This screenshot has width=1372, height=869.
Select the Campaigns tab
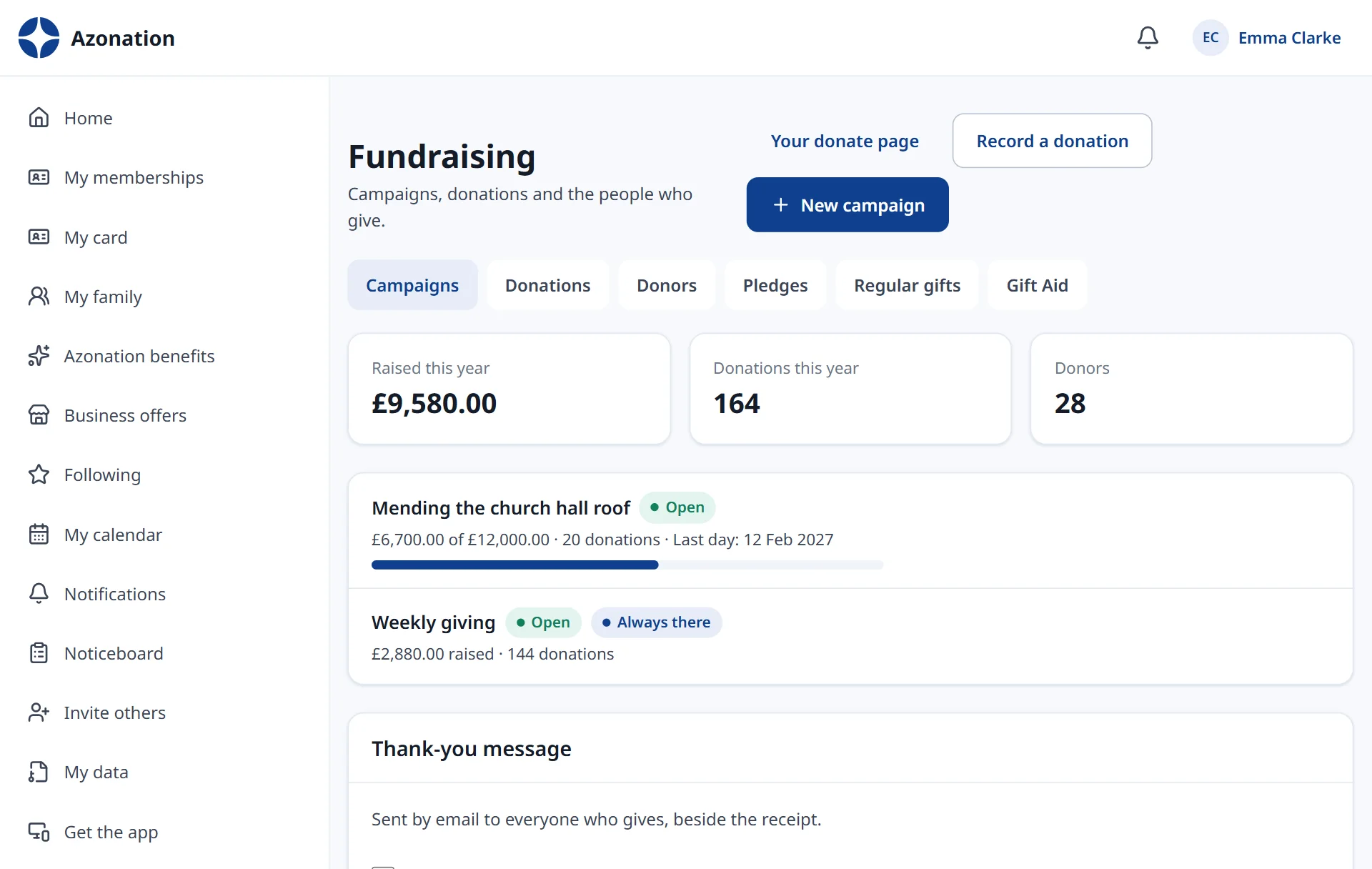click(412, 285)
